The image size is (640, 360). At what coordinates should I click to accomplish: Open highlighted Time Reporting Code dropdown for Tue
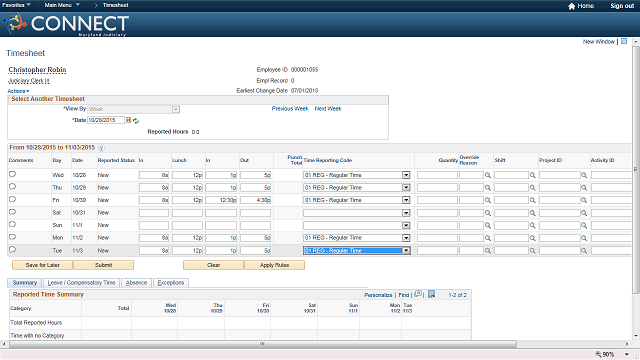point(406,251)
